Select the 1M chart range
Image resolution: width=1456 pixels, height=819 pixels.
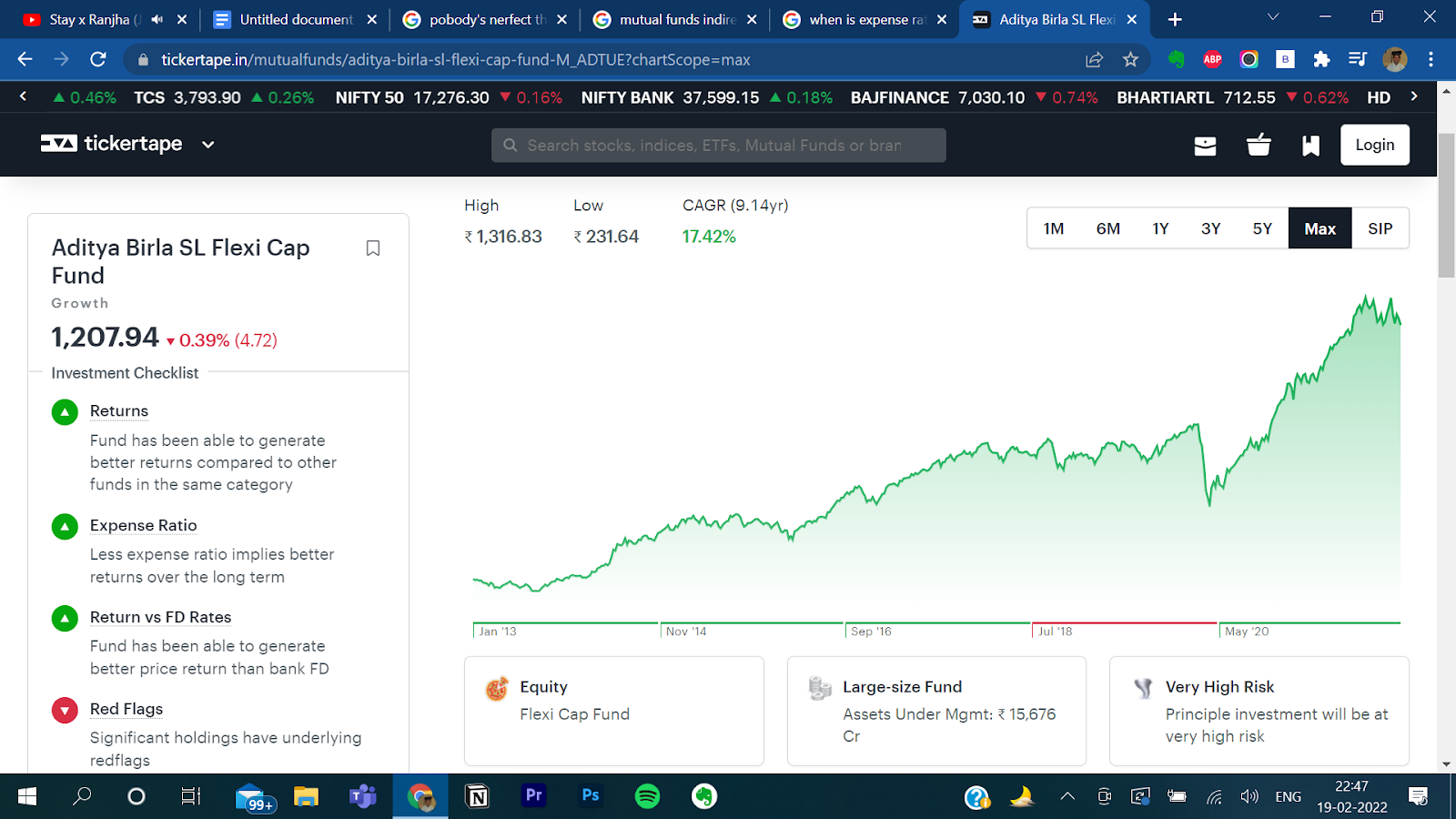pos(1054,228)
